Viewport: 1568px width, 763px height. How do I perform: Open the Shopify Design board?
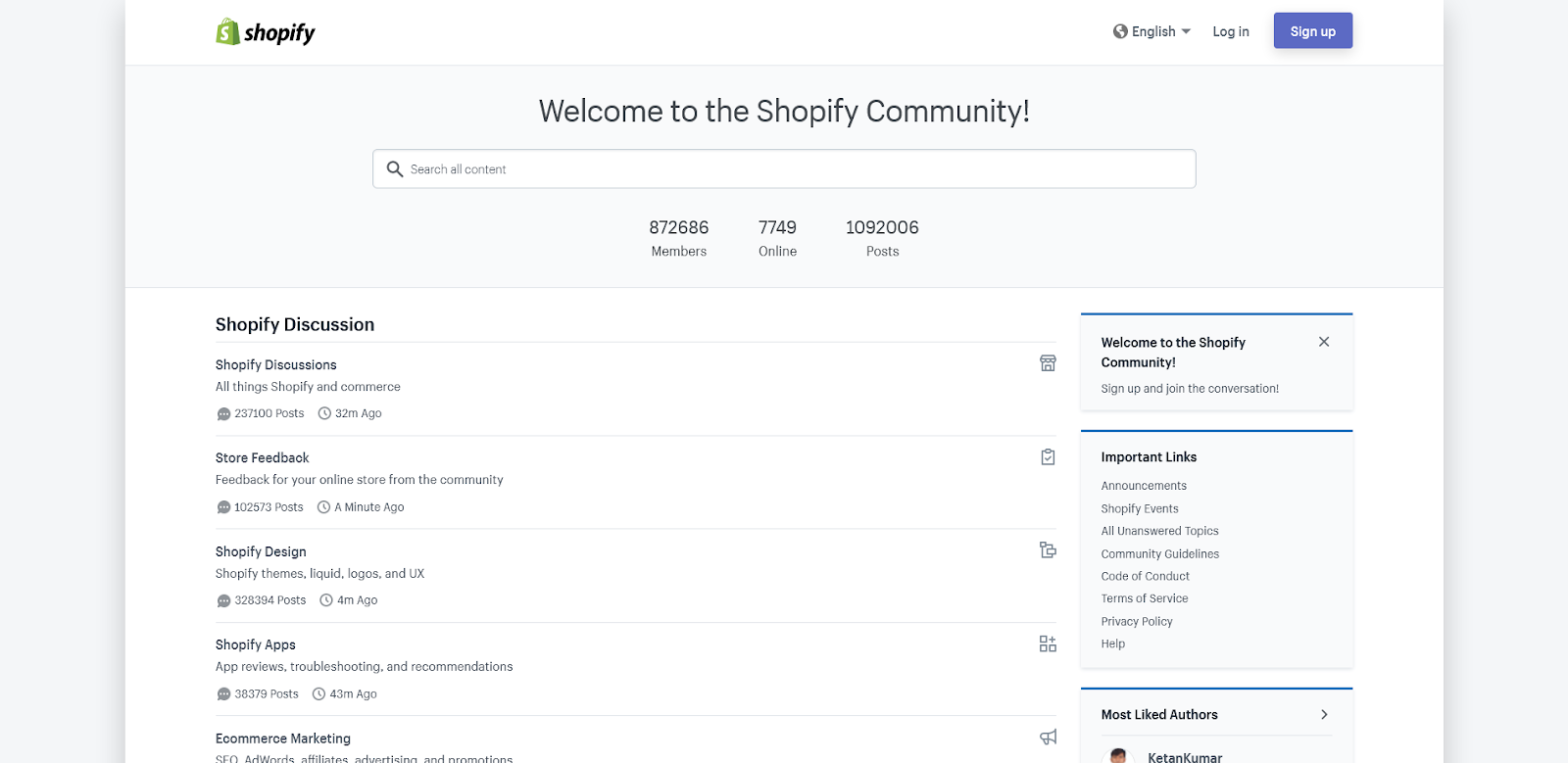[x=261, y=551]
